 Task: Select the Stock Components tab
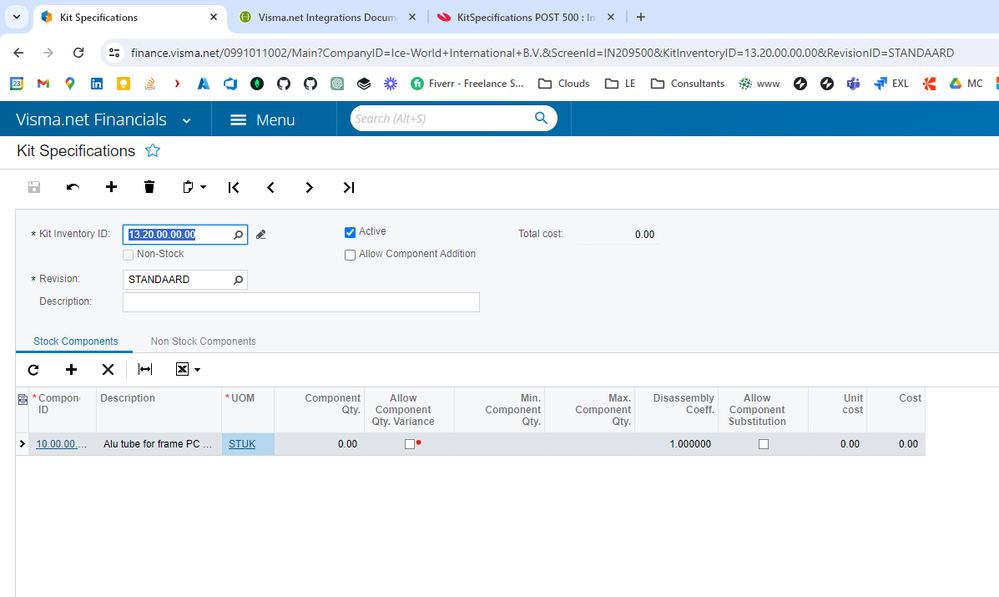coord(76,342)
